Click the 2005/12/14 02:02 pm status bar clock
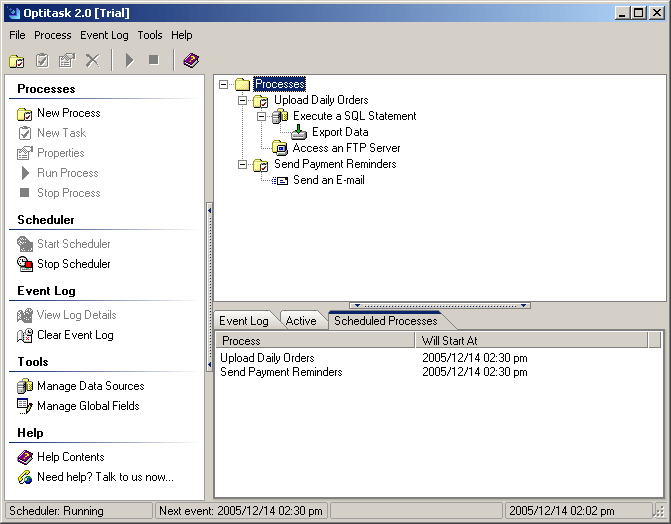Screen dimensions: 671x524 [x=578, y=511]
